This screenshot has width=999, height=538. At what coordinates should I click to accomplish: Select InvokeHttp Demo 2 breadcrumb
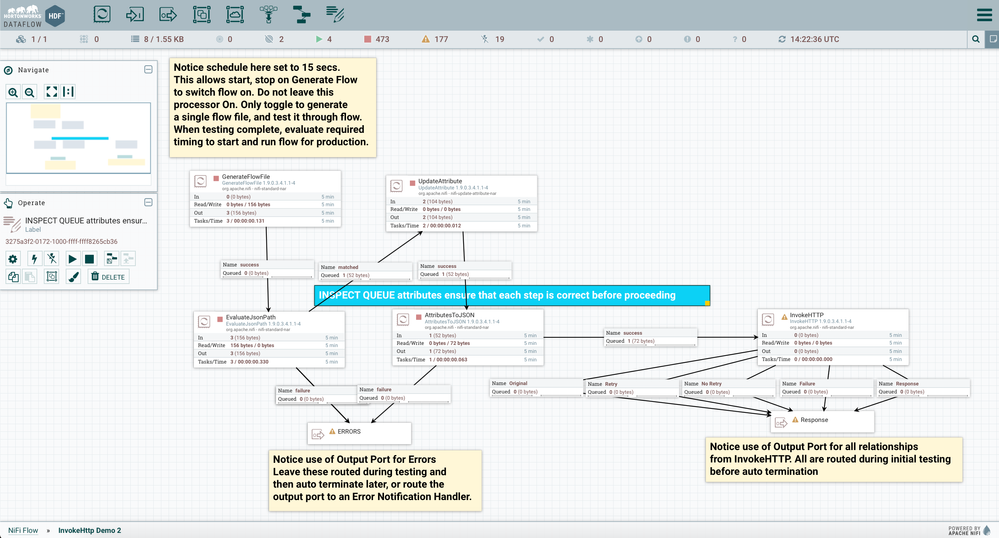click(89, 530)
